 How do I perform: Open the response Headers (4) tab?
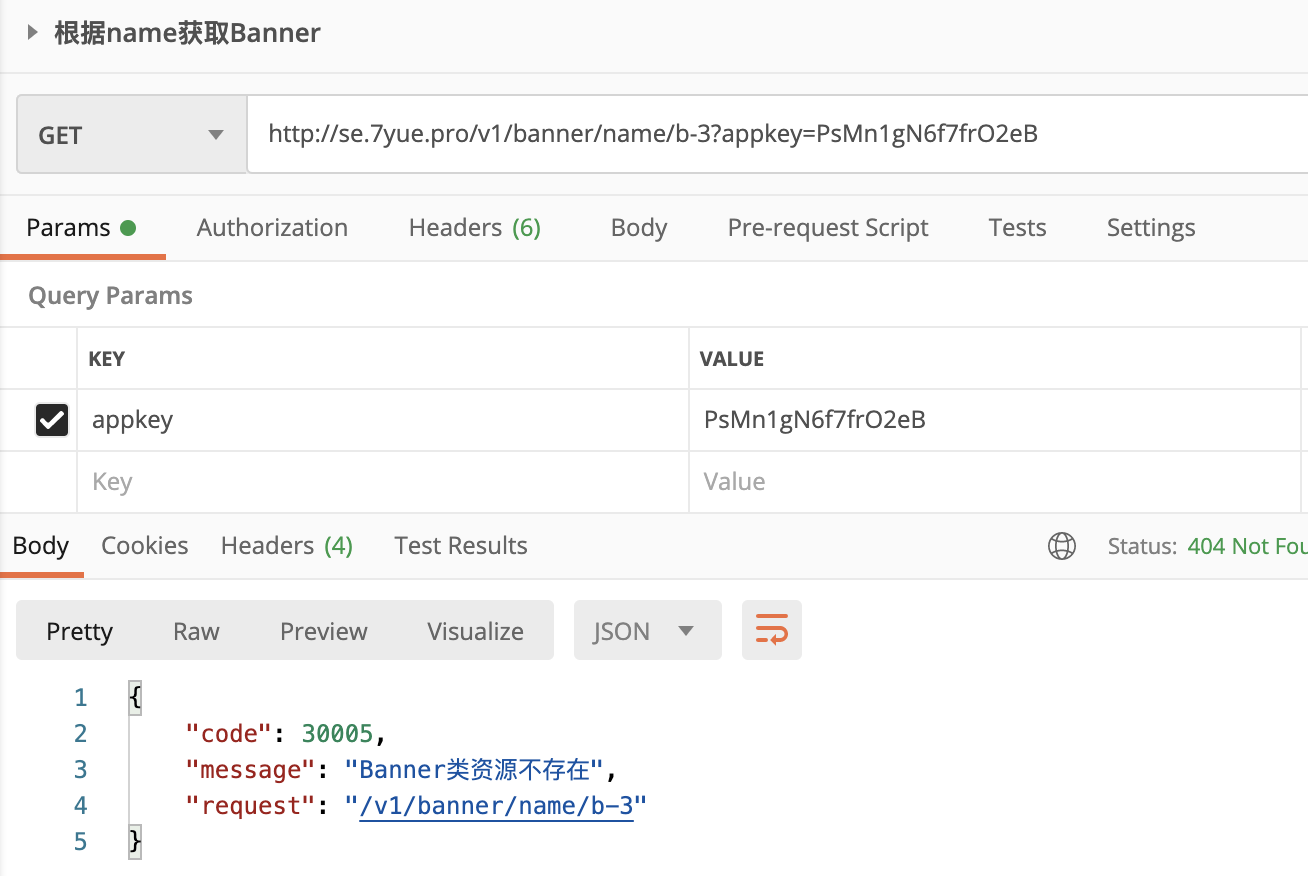pyautogui.click(x=287, y=546)
